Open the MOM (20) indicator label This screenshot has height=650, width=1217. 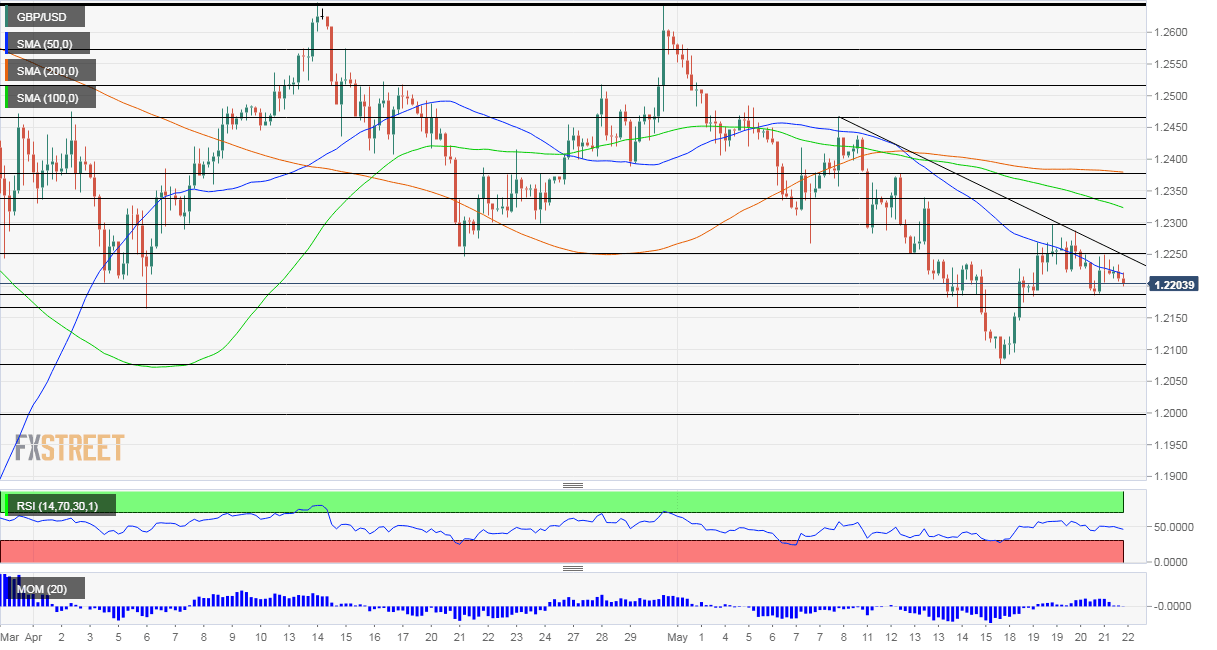pyautogui.click(x=43, y=589)
